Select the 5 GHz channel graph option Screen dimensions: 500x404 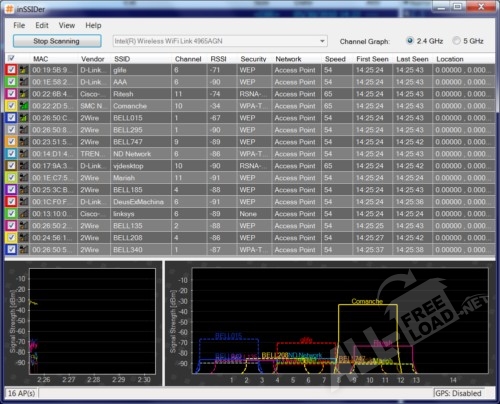click(456, 41)
